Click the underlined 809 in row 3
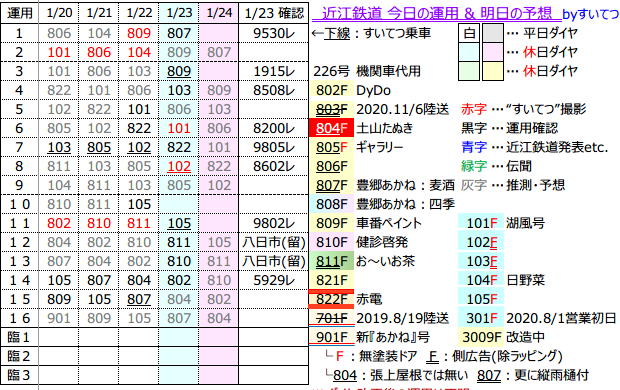The image size is (620, 390). click(179, 71)
